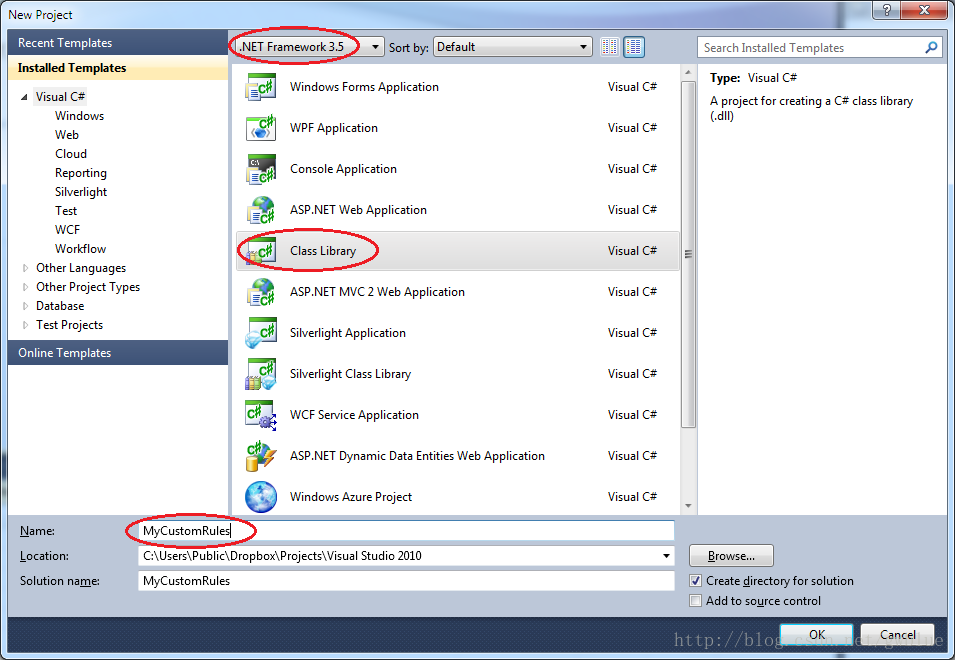Close the New Project dialog
955x660 pixels.
pos(924,10)
